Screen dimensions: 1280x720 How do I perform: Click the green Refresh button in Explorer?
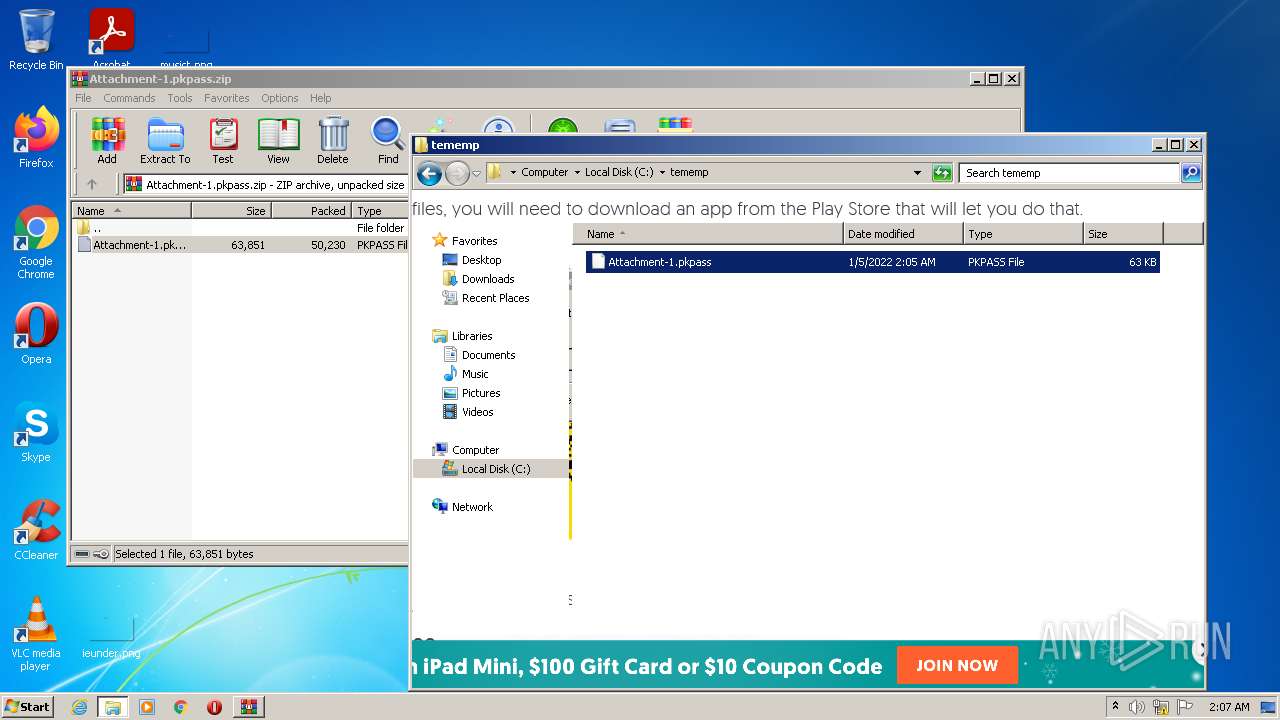942,173
